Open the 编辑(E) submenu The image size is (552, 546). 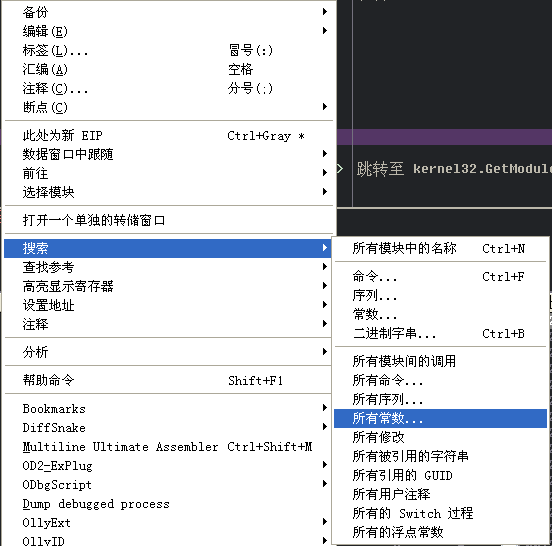168,31
